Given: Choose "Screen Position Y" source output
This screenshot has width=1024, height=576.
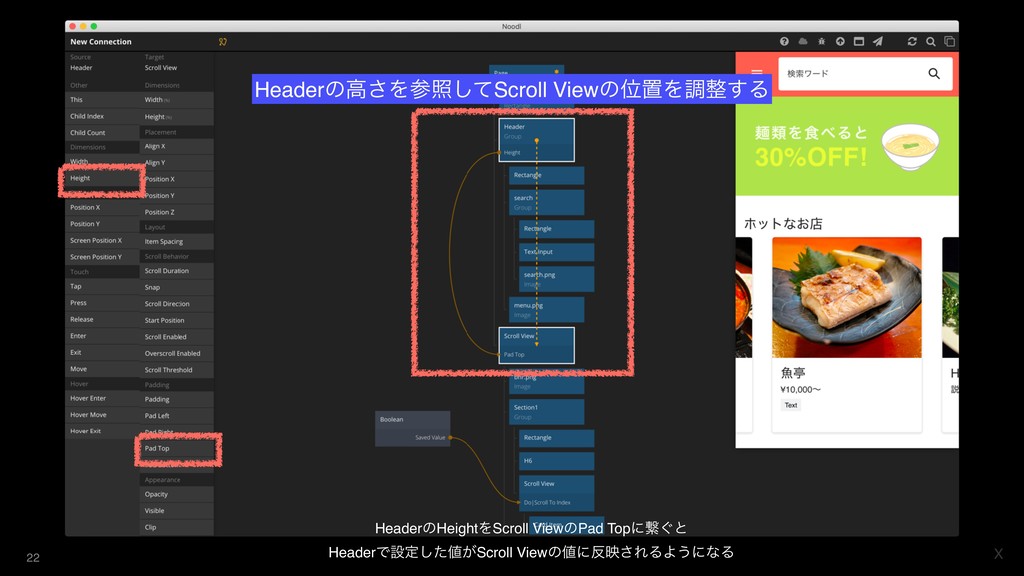Looking at the screenshot, I should pyautogui.click(x=102, y=257).
